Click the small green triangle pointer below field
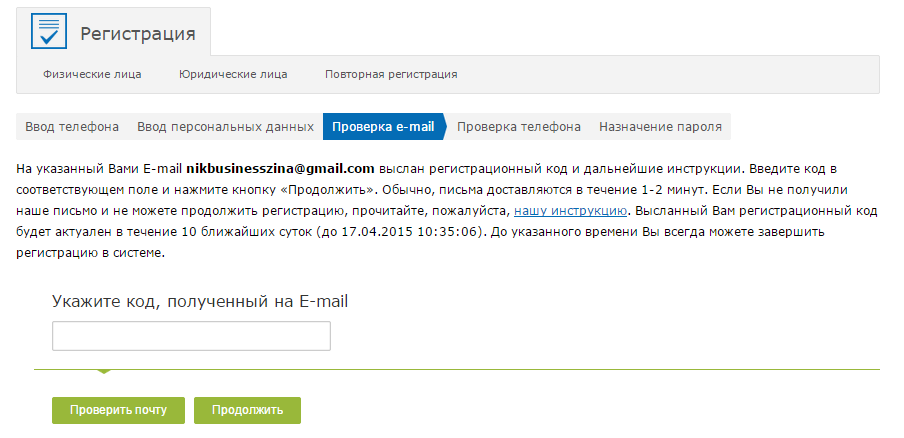This screenshot has width=904, height=438. point(104,372)
